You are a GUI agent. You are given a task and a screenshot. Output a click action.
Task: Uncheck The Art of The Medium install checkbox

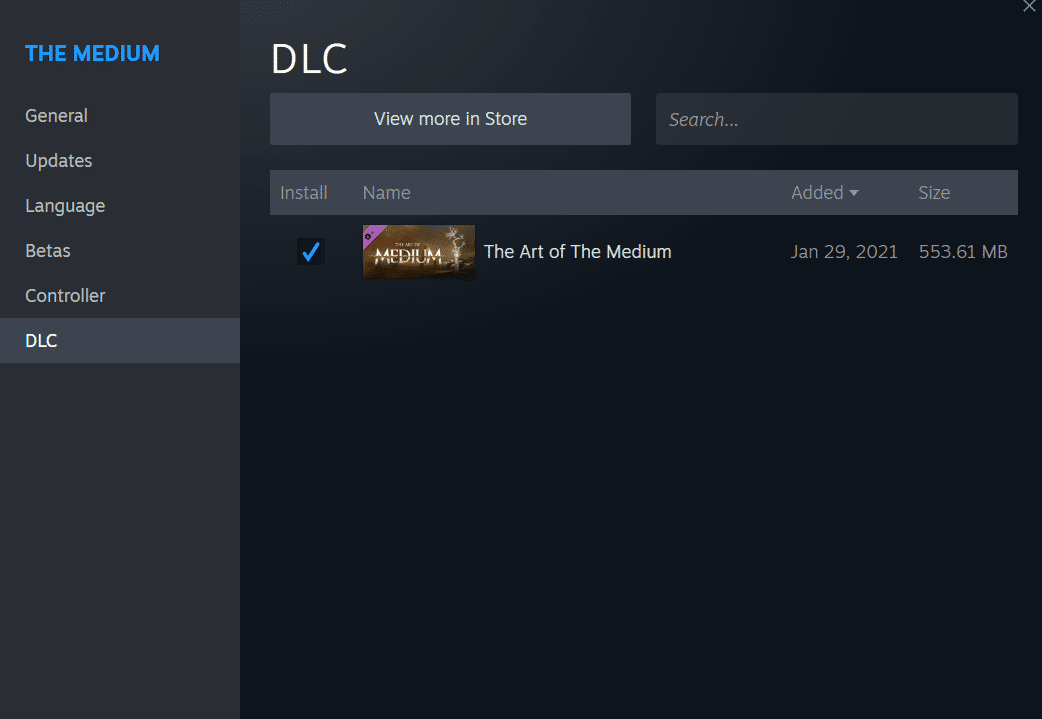(311, 252)
